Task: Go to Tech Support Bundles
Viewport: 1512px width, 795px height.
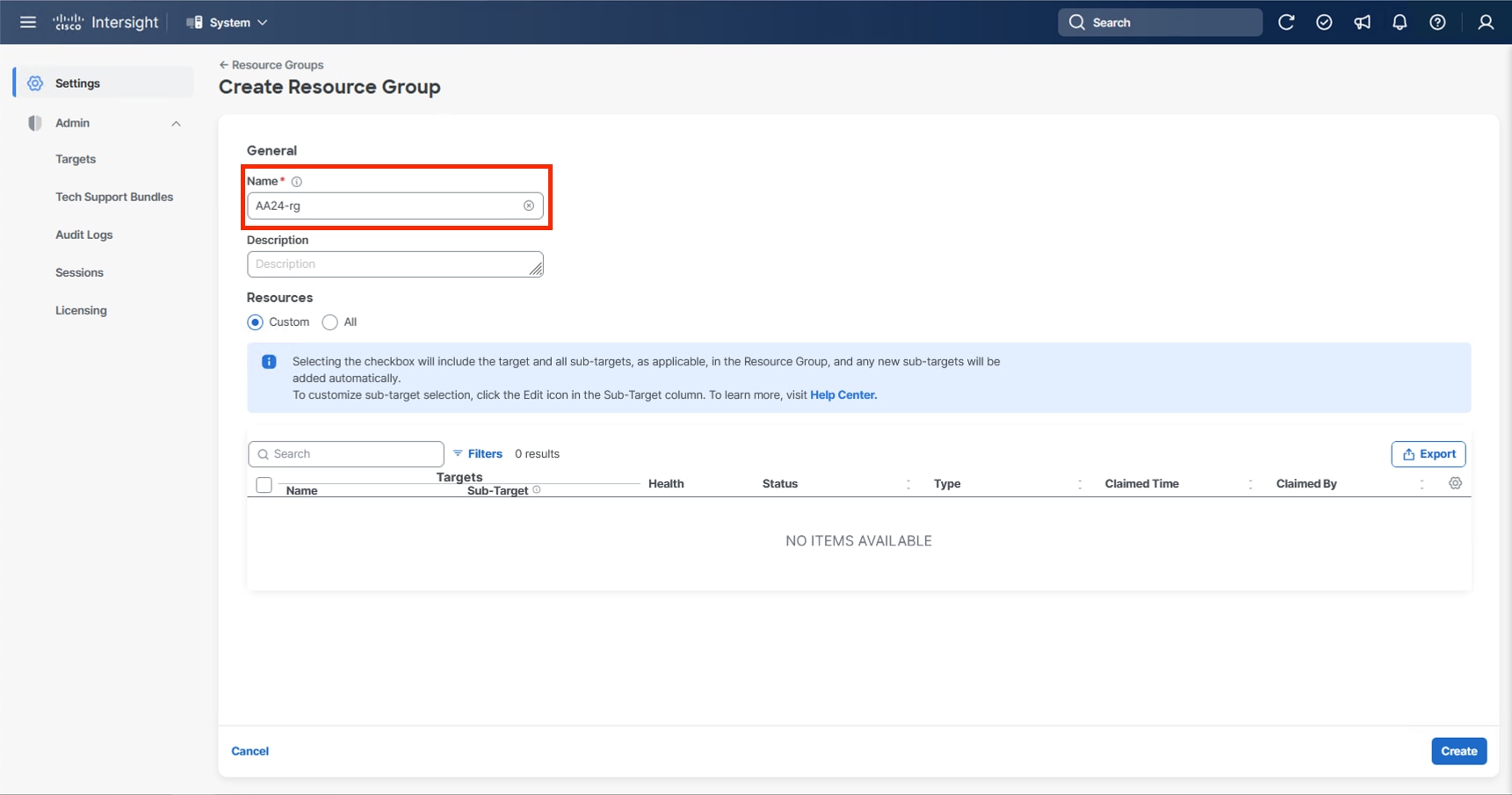Action: tap(114, 197)
